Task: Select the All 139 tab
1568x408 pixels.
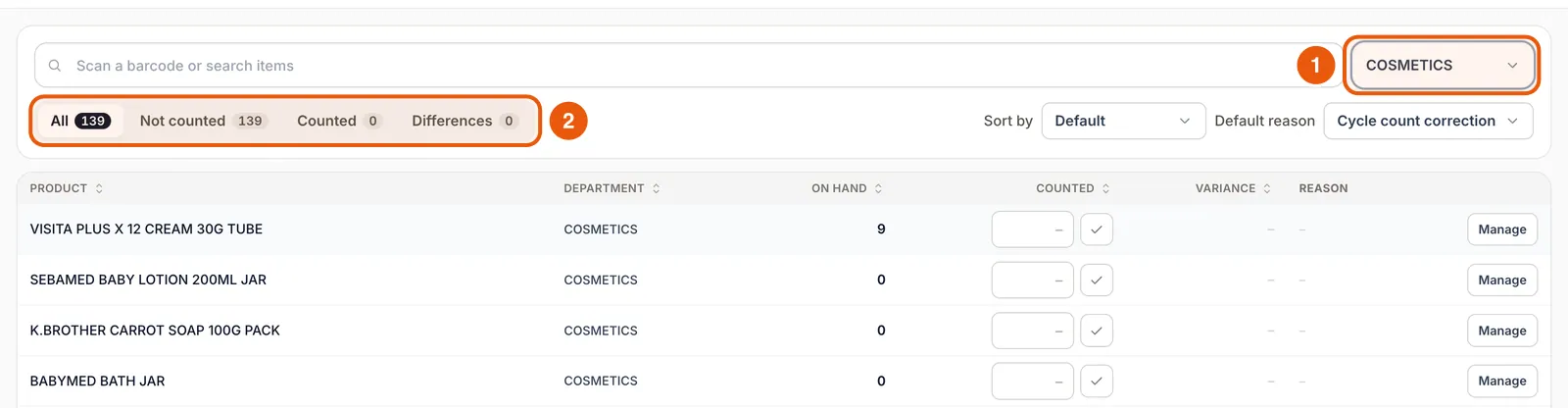Action: click(x=80, y=121)
